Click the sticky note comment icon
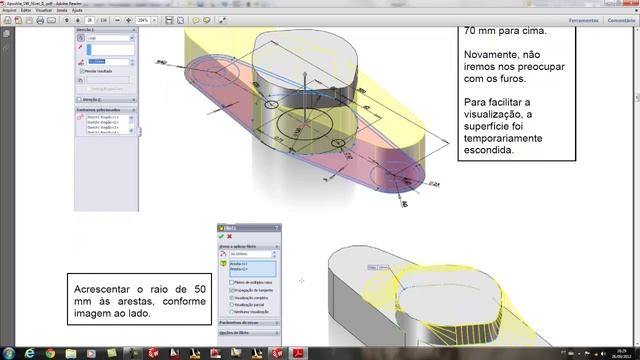640x360 pixels. pos(196,20)
